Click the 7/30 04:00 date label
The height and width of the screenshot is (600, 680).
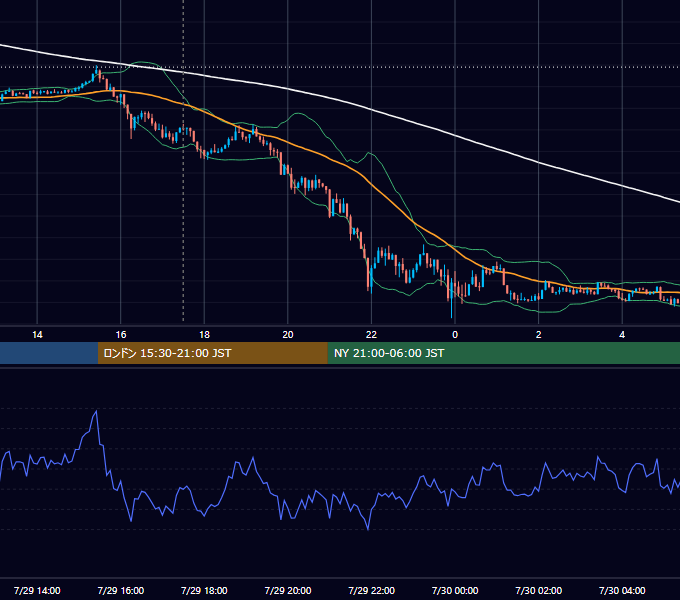point(622,590)
